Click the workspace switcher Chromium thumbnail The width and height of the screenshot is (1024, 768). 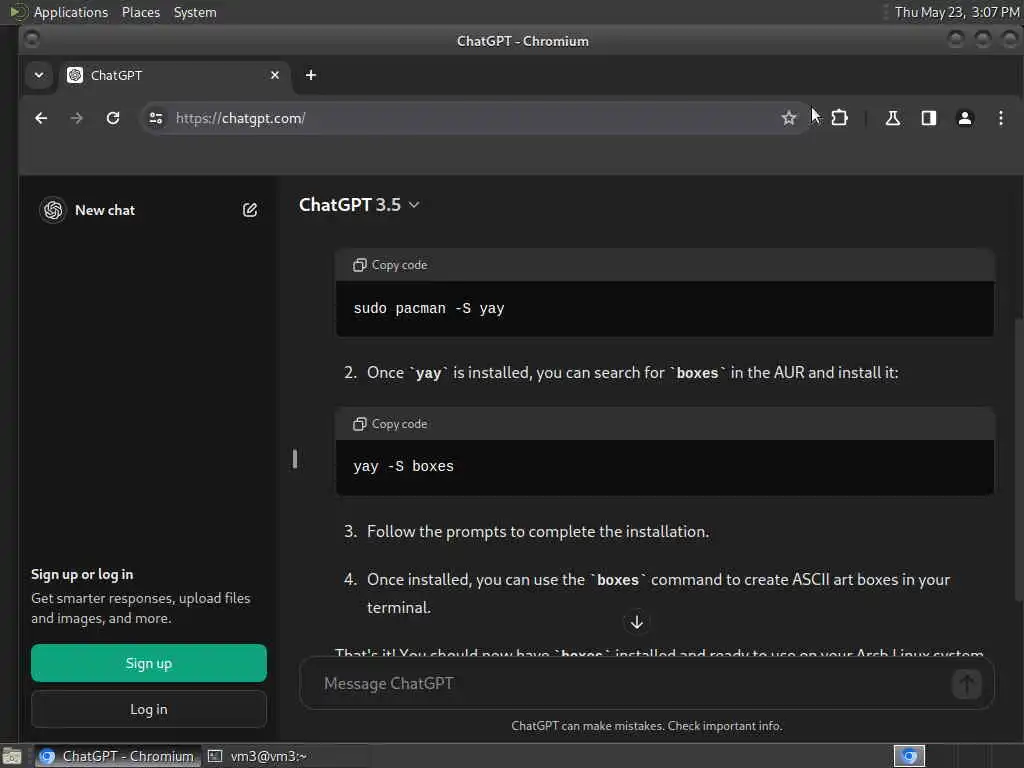(x=909, y=756)
